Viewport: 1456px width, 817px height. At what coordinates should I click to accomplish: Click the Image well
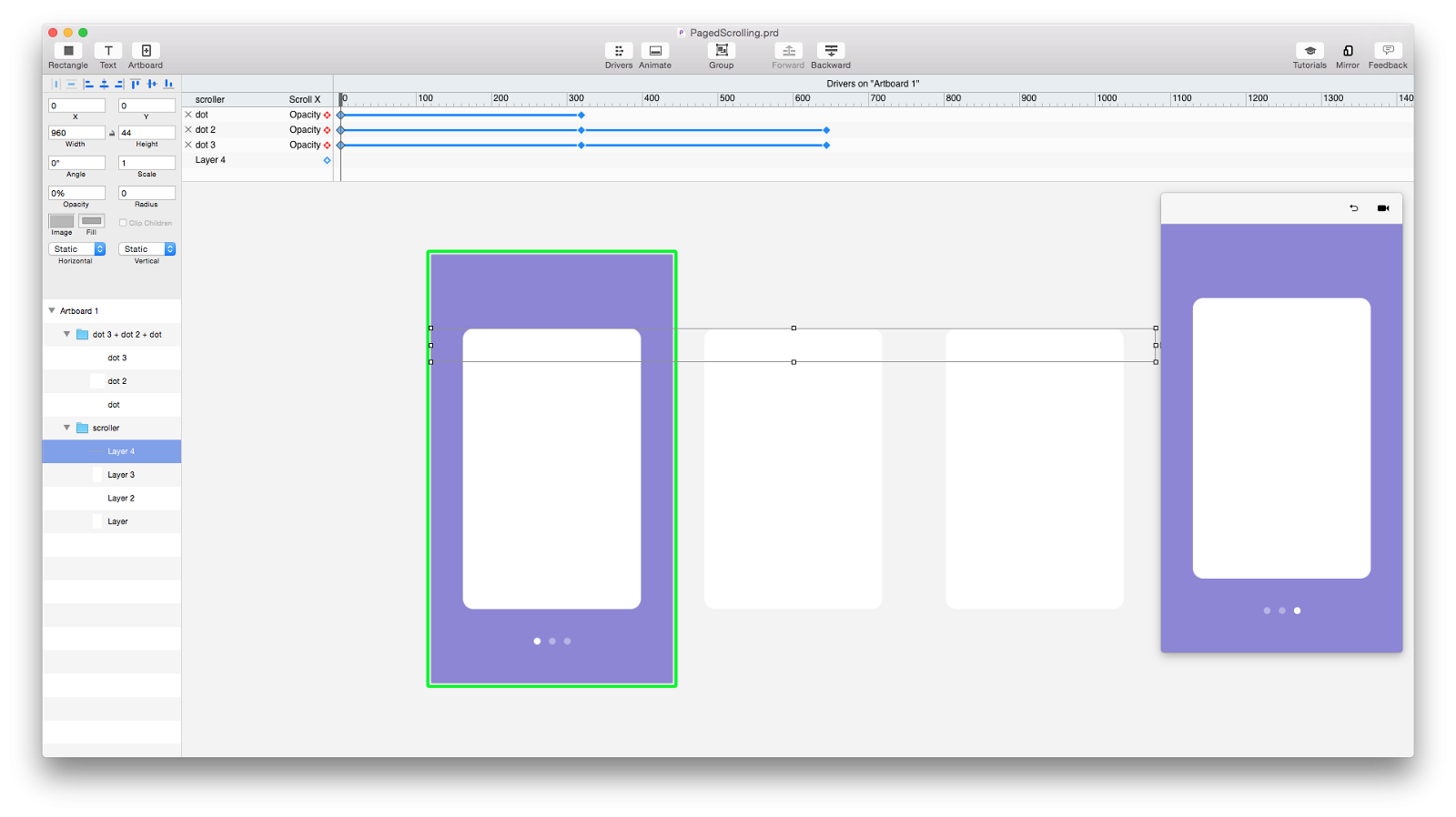(61, 221)
